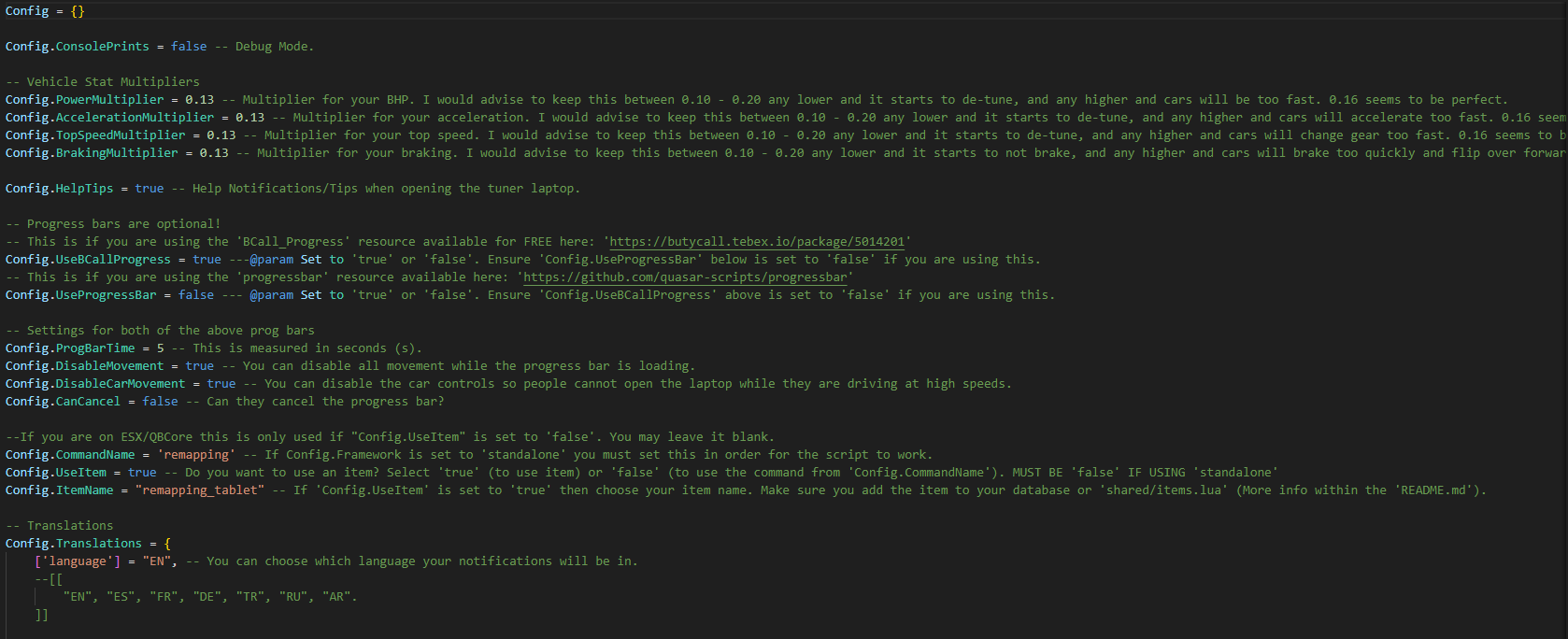The image size is (1568, 639).
Task: Click the Config.UseItem true value
Action: (x=142, y=473)
